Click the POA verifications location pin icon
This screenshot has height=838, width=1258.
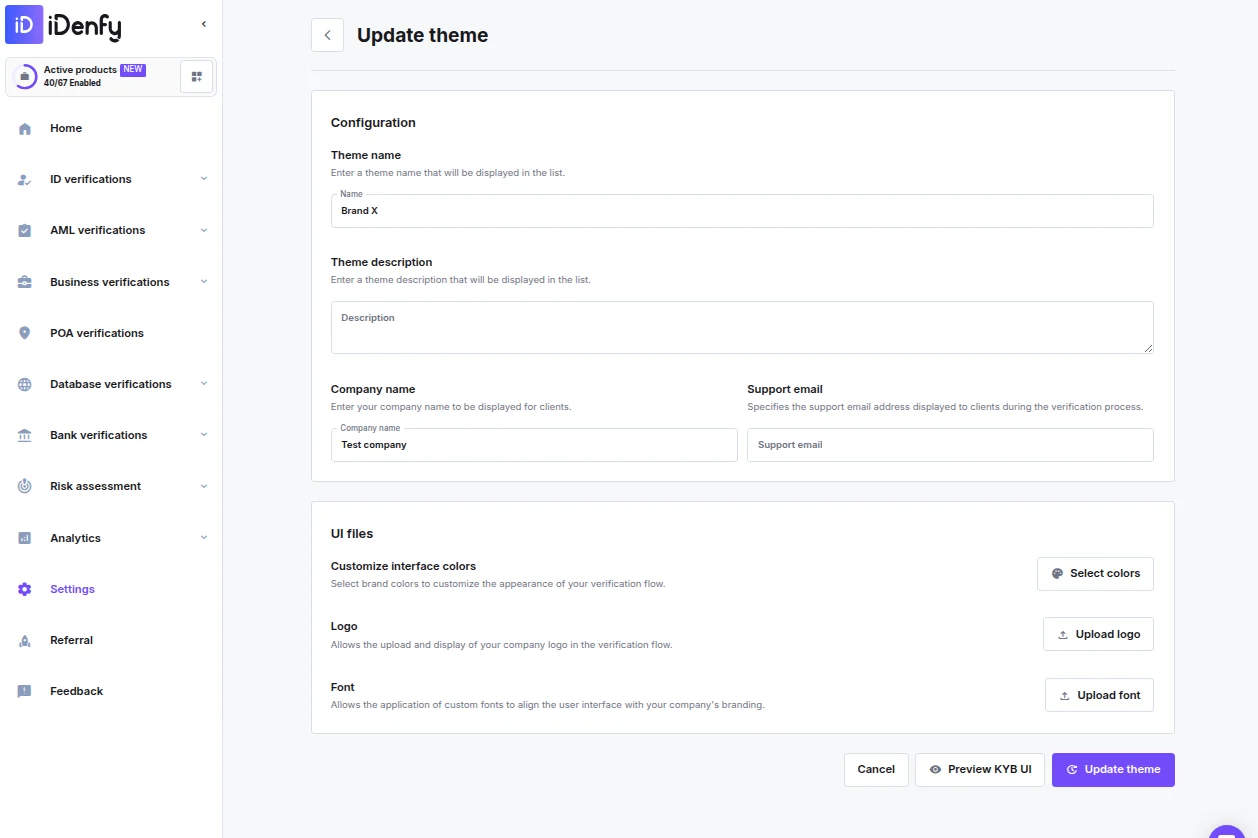25,333
